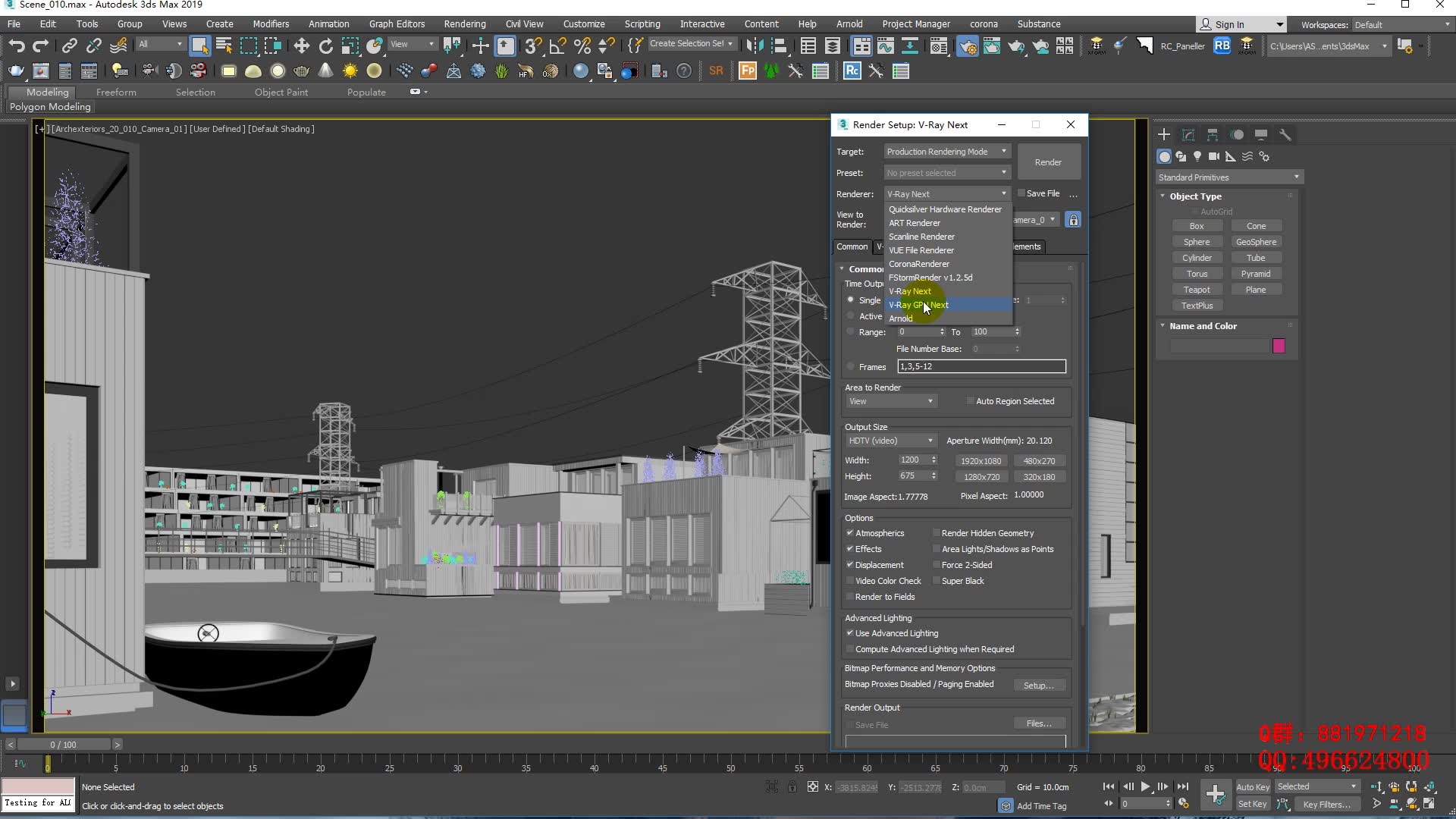1456x819 pixels.
Task: Open the object color swatch
Action: pyautogui.click(x=1279, y=346)
